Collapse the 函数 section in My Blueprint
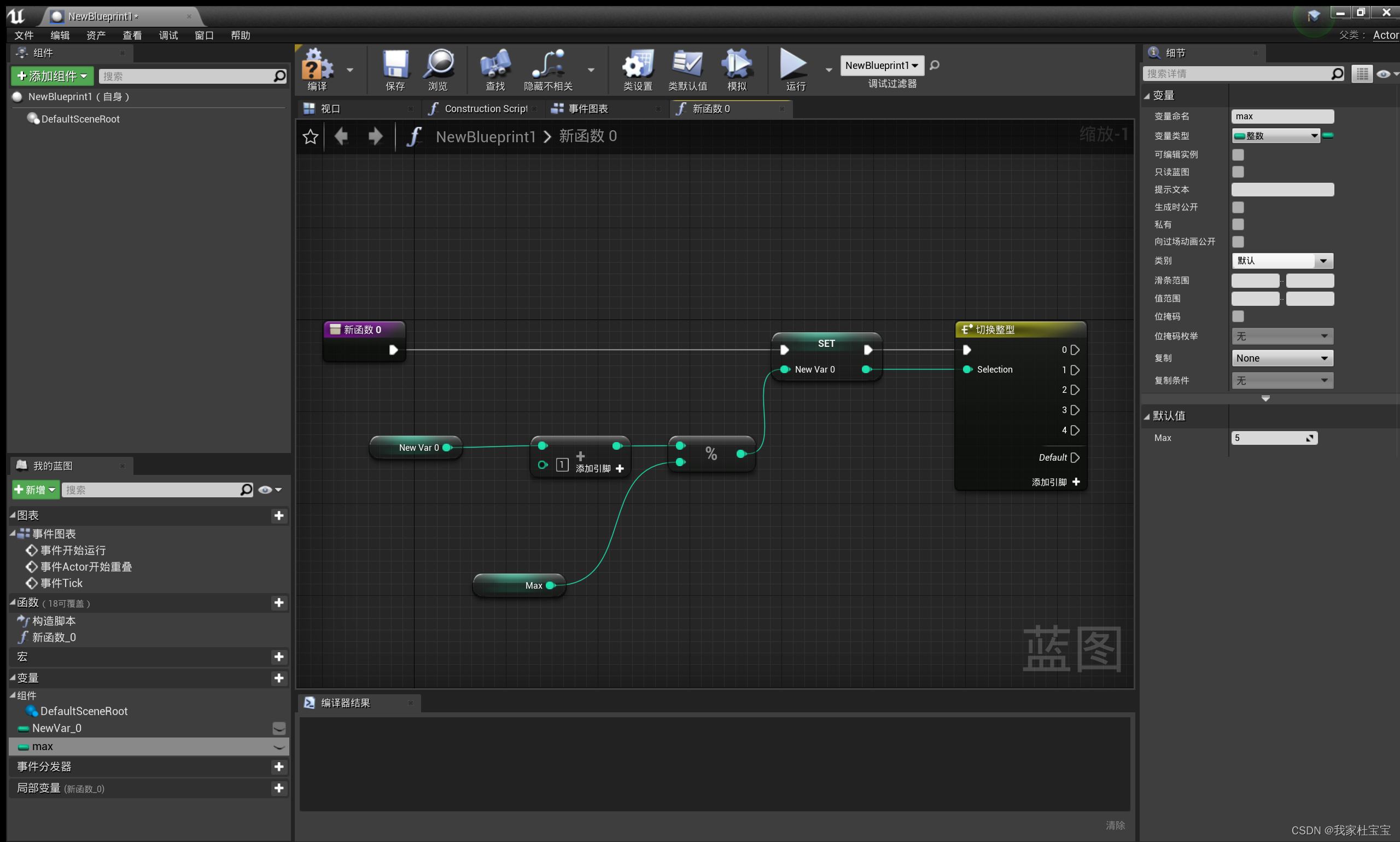 coord(13,602)
